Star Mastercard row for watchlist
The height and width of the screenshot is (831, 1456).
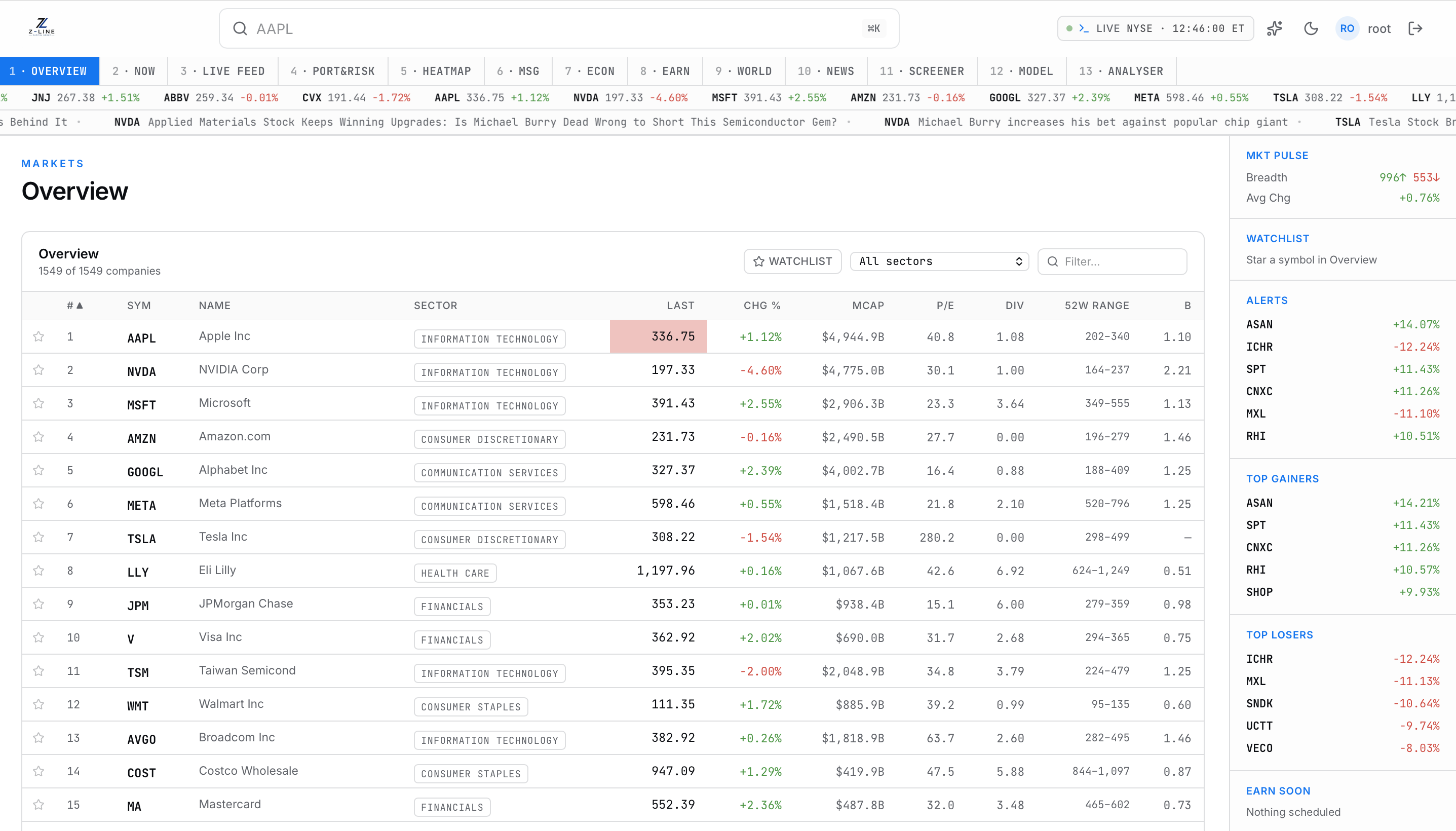pos(39,805)
